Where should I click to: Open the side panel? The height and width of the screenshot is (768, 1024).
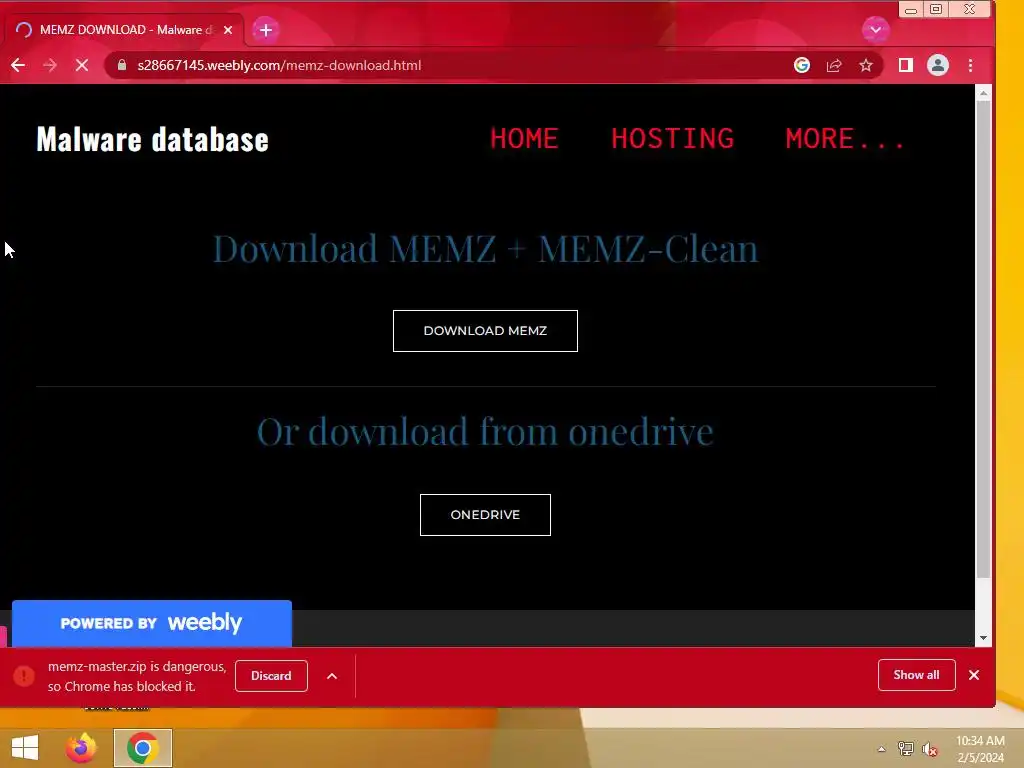click(x=906, y=65)
